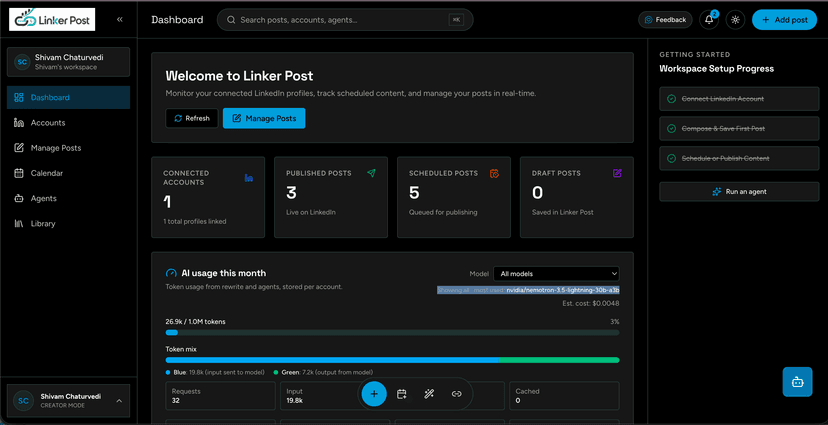Click the Run an agent button
This screenshot has height=425, width=828.
[x=739, y=192]
